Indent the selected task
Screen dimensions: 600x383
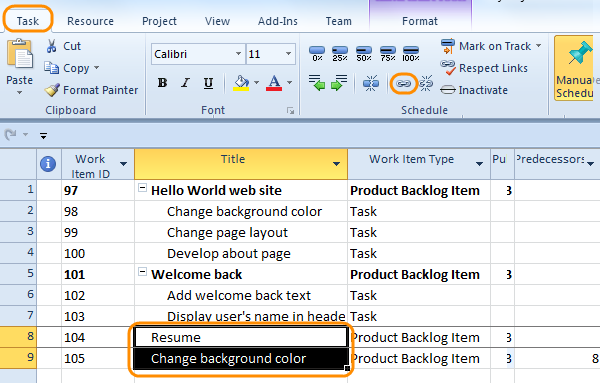click(x=339, y=83)
